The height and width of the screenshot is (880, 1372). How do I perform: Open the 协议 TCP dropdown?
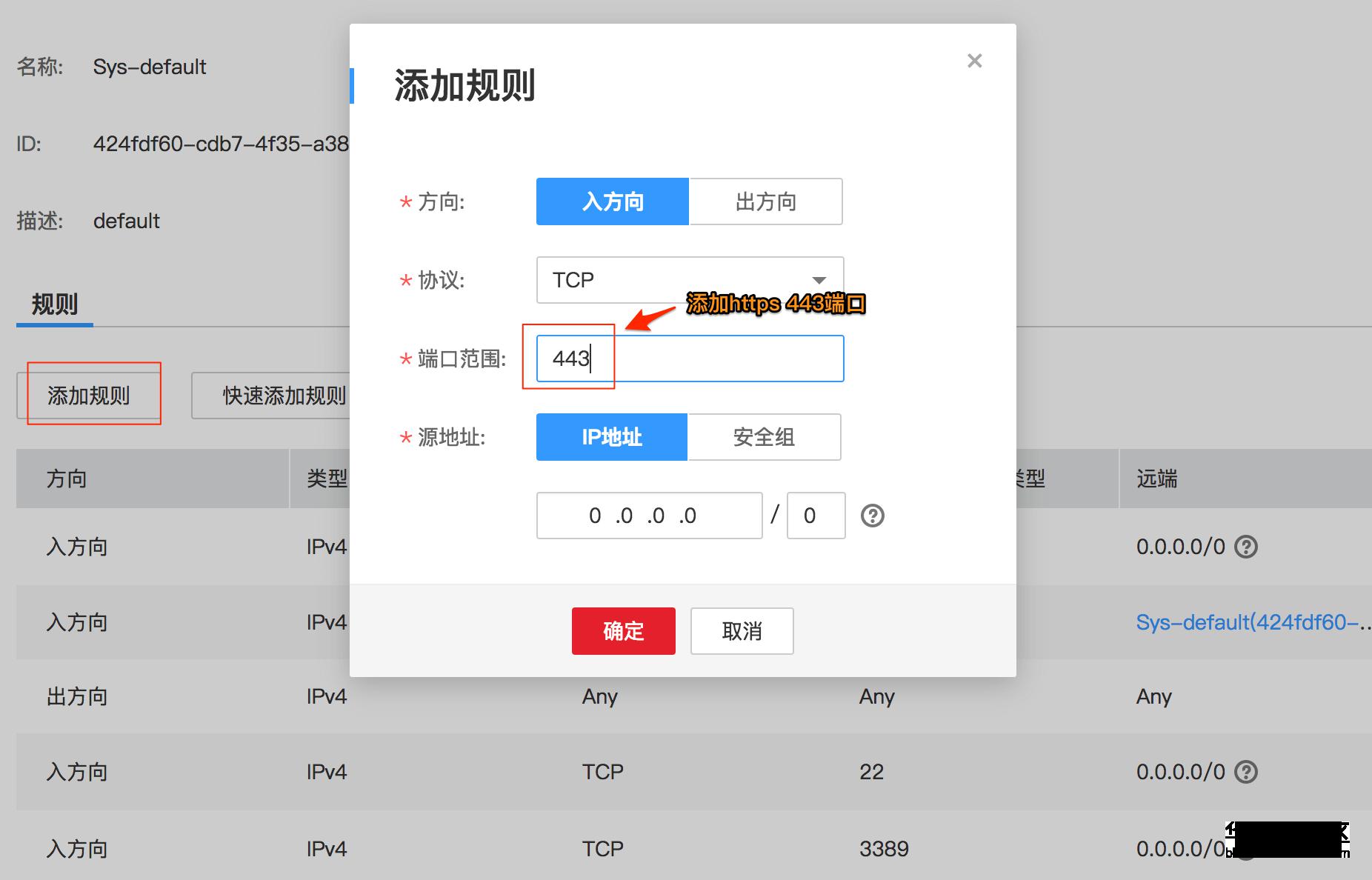click(x=690, y=280)
